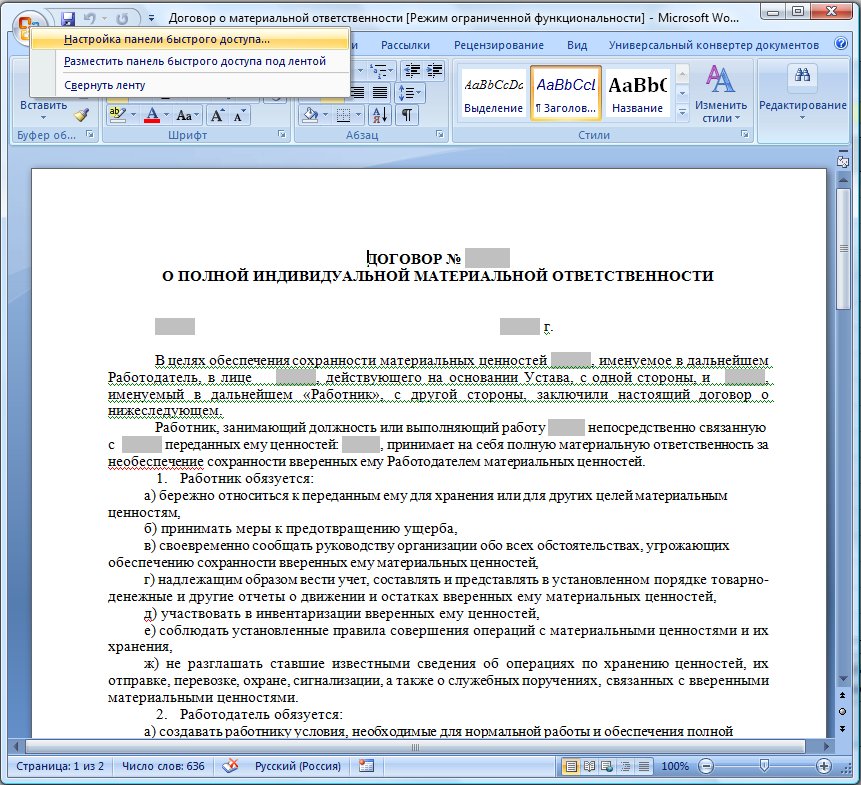
Task: Open the multilevel list button
Action: tap(381, 71)
